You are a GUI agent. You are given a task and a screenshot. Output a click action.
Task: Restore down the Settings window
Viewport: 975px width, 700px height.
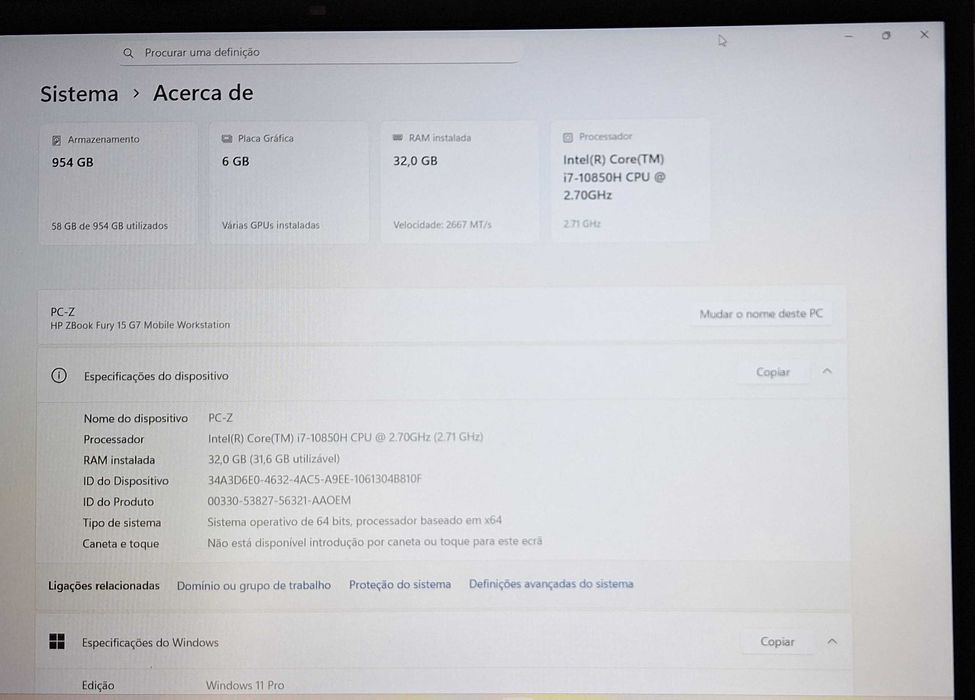coord(886,35)
